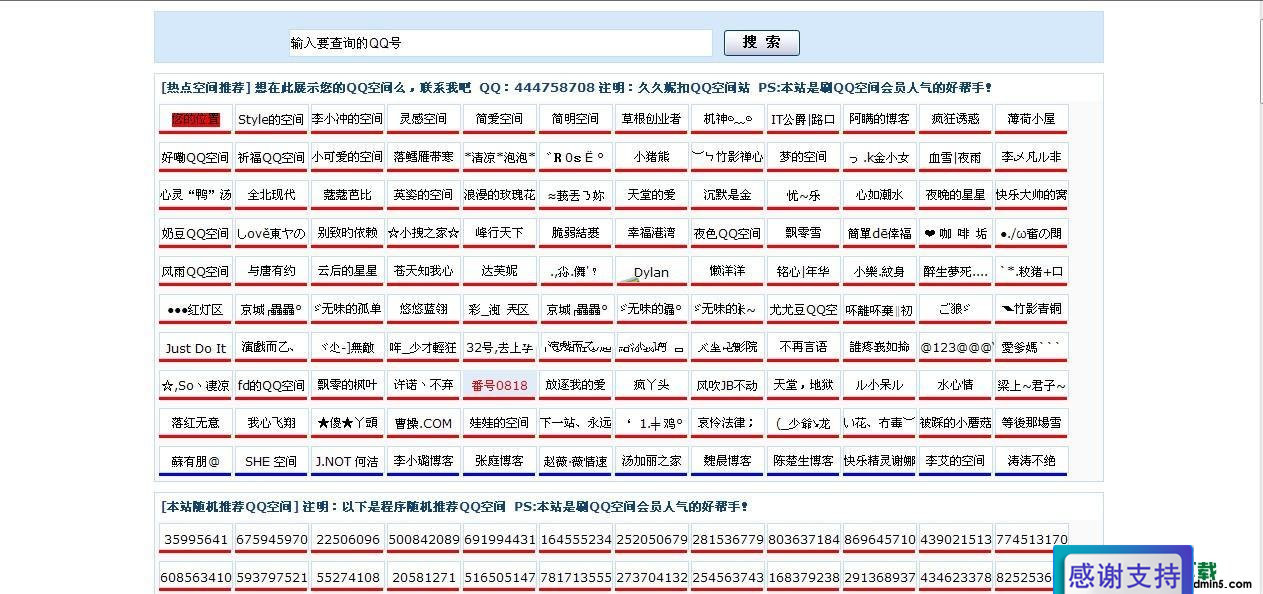Open the 灵感空间 link
This screenshot has width=1263, height=594.
(423, 119)
